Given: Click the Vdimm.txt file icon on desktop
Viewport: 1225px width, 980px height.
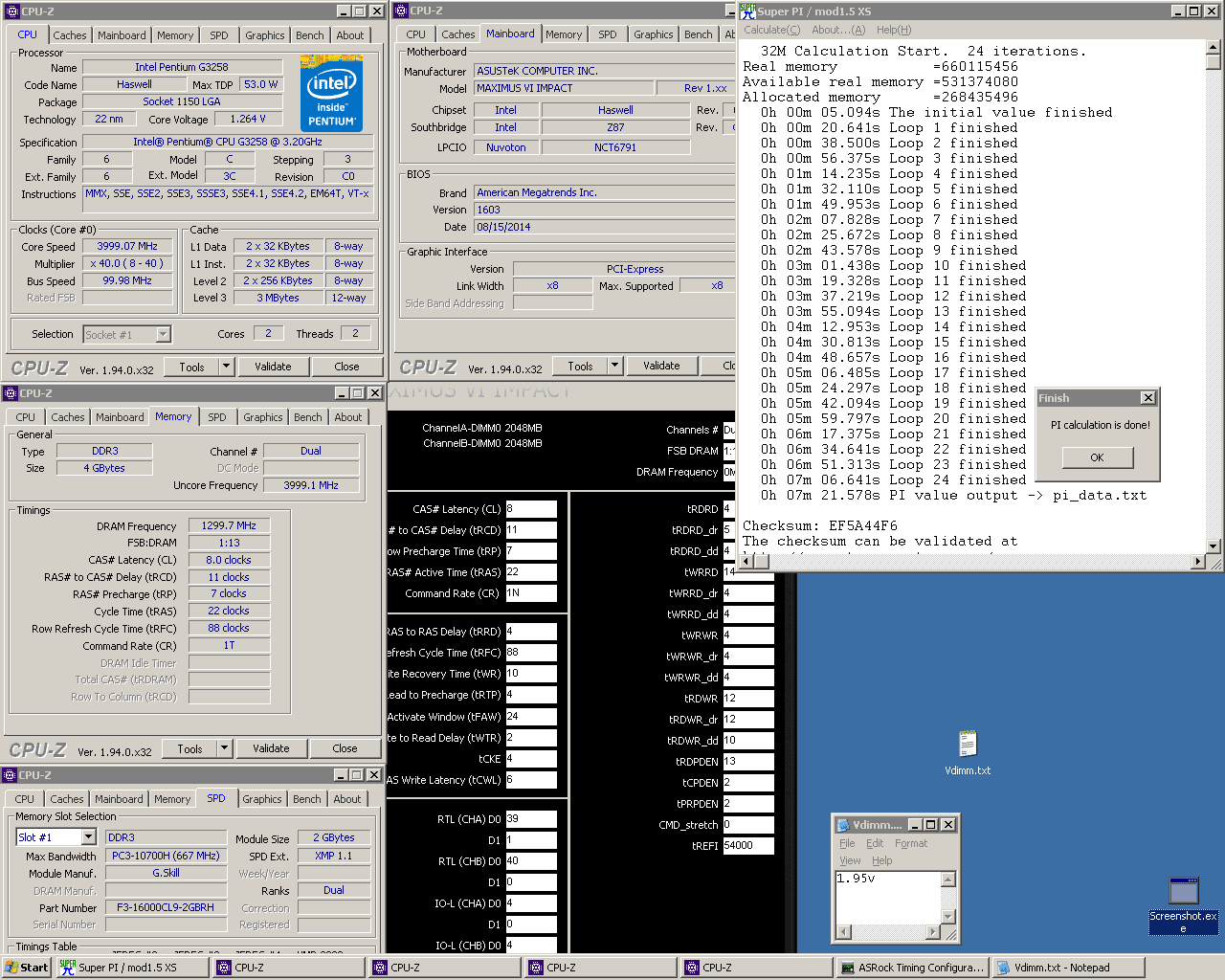Looking at the screenshot, I should coord(968,744).
